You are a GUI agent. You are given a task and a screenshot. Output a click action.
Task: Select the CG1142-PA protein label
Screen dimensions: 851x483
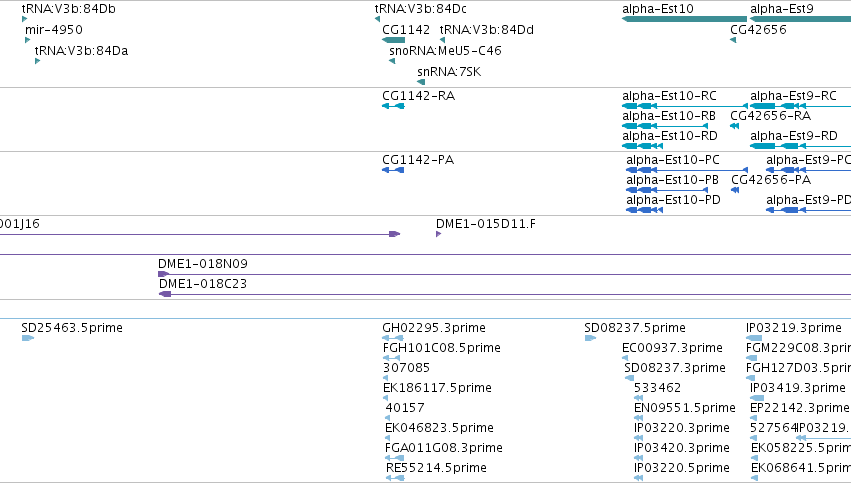418,160
